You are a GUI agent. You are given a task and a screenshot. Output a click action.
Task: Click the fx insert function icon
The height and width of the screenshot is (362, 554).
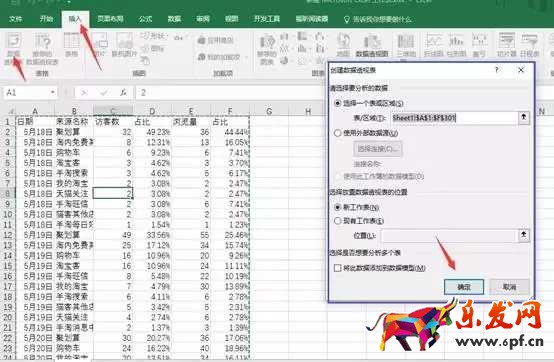pos(123,93)
